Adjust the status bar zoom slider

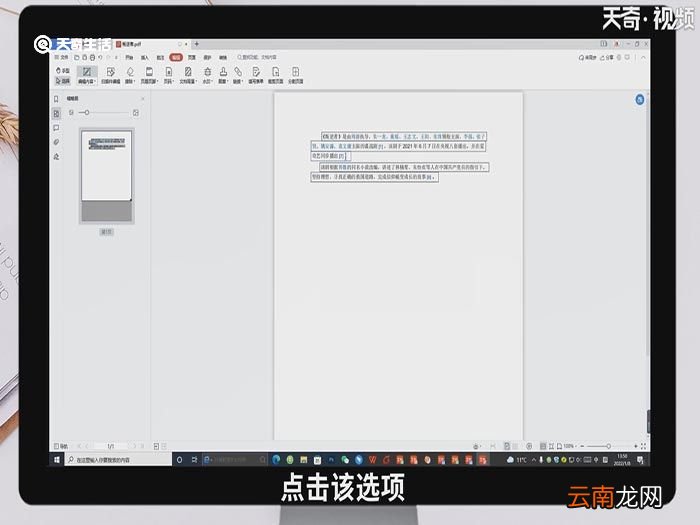coord(609,446)
